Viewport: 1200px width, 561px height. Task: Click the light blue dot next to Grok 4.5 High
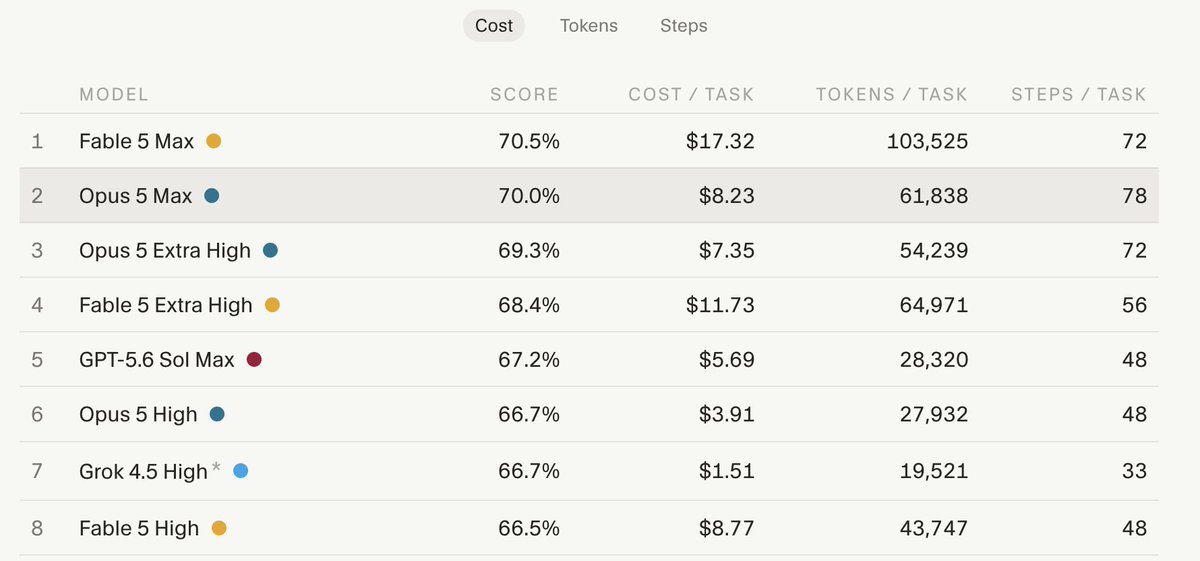(x=240, y=470)
